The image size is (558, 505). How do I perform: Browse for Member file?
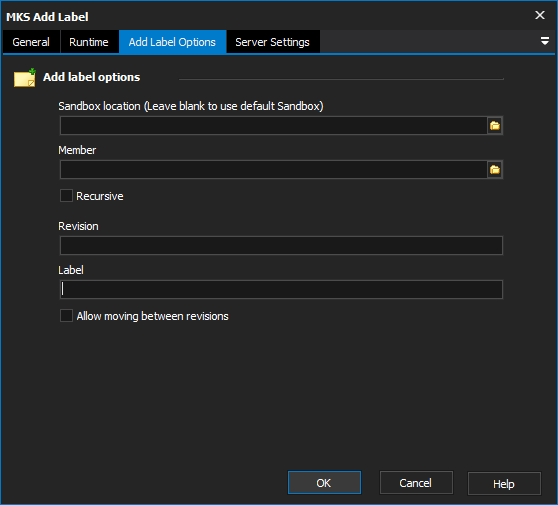click(495, 169)
